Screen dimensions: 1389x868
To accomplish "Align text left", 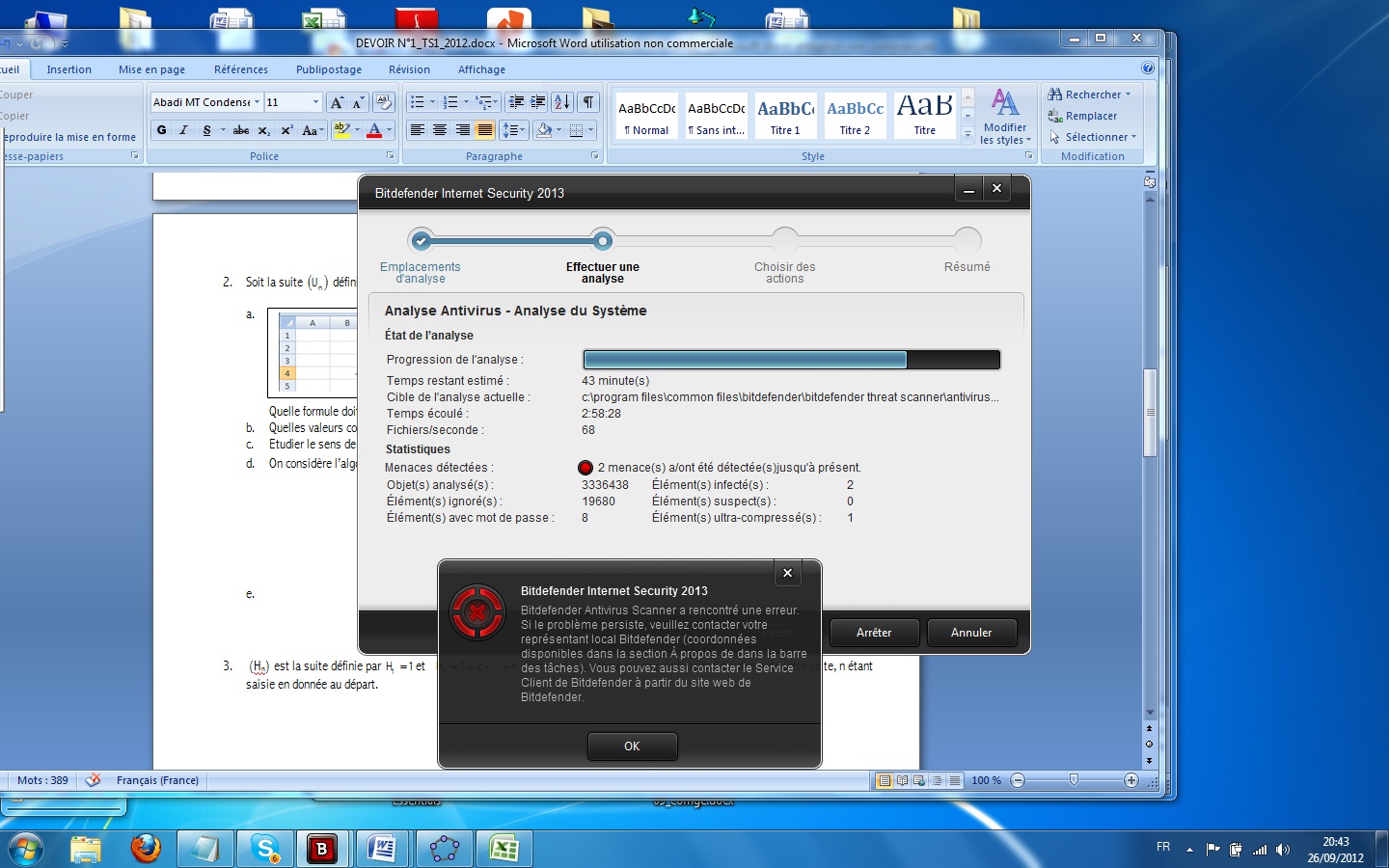I will [x=417, y=130].
